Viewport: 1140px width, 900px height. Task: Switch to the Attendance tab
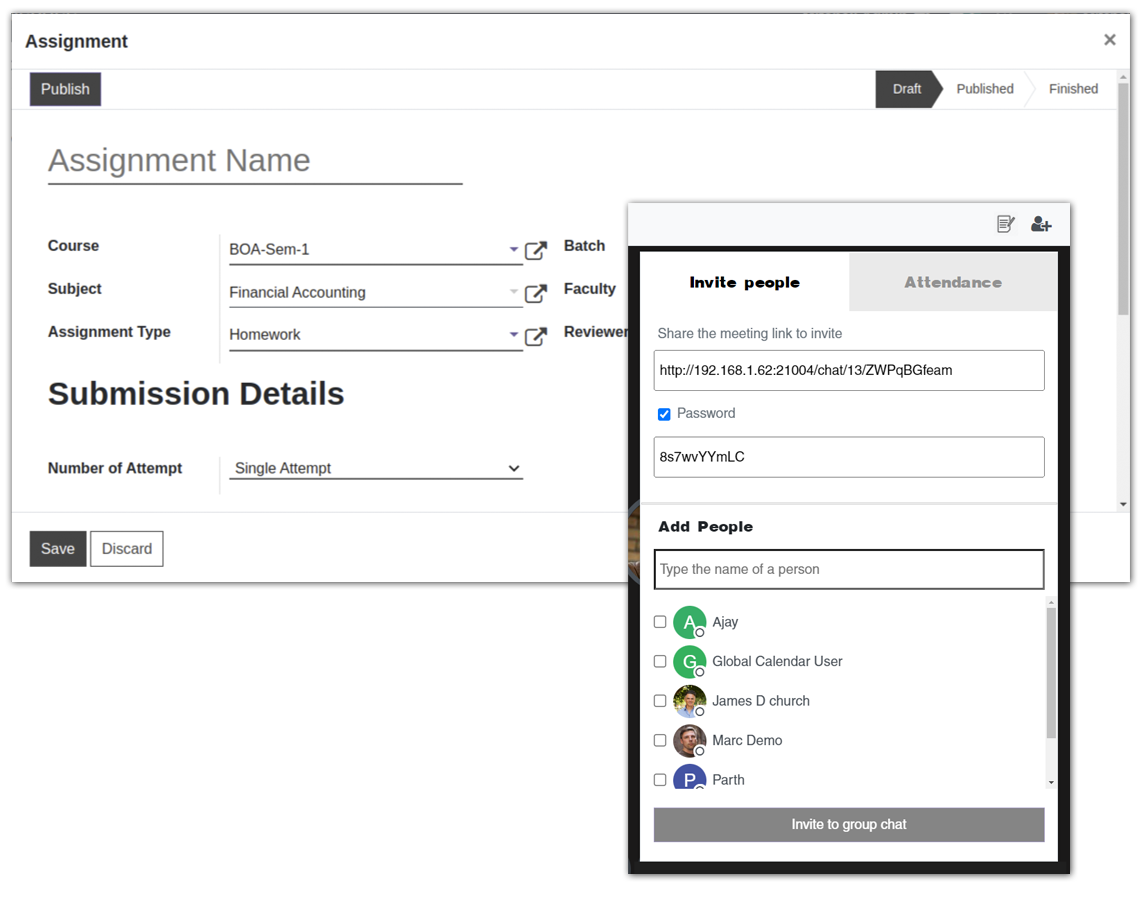pyautogui.click(x=952, y=282)
